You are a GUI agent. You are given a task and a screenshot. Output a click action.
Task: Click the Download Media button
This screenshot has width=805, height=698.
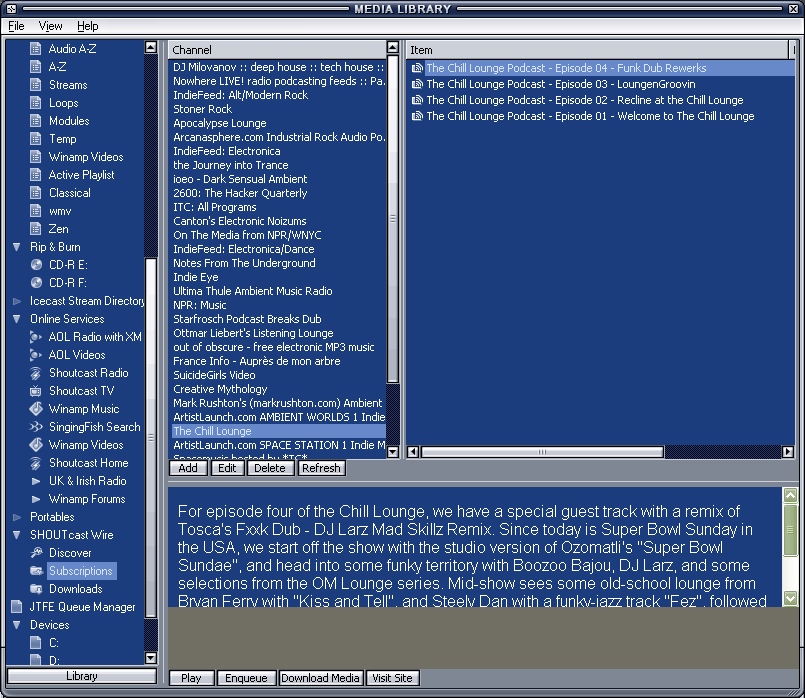pyautogui.click(x=320, y=678)
